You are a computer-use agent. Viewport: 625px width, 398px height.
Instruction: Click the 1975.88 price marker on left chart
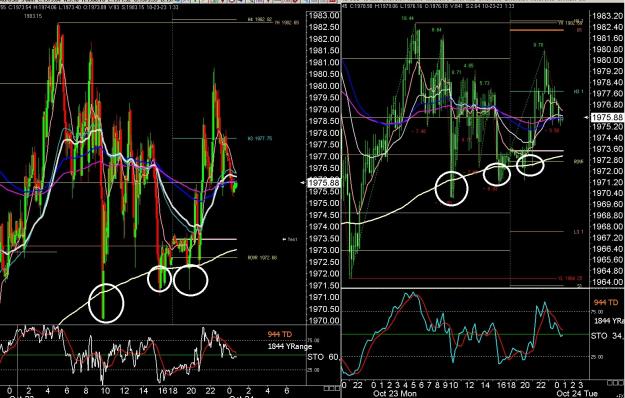pyautogui.click(x=324, y=183)
